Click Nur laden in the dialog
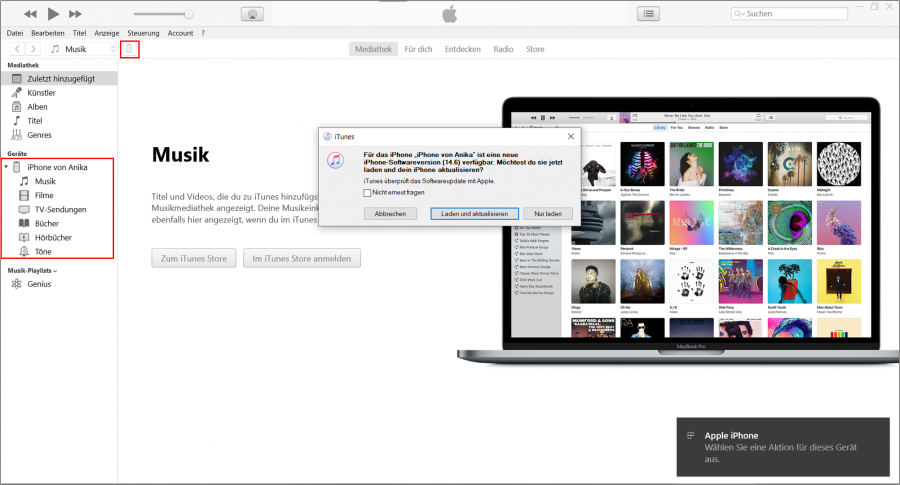Viewport: 900px width, 485px height. (548, 214)
